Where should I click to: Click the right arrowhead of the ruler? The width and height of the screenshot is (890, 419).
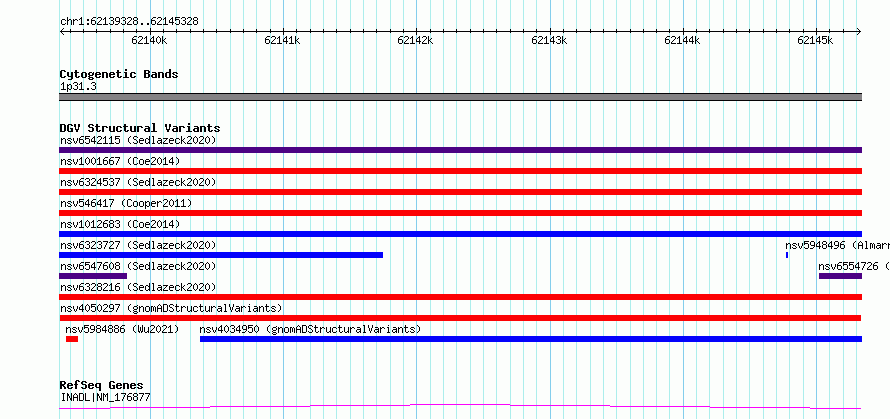pos(859,32)
